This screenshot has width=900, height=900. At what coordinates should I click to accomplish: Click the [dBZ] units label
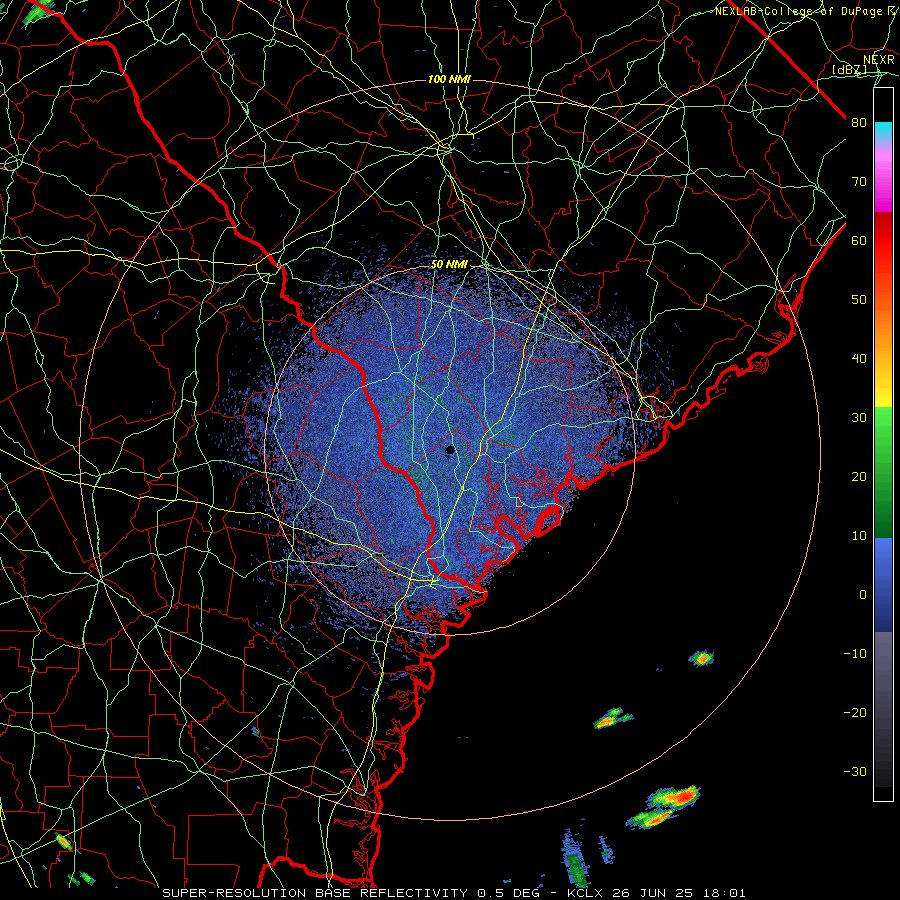[x=849, y=70]
